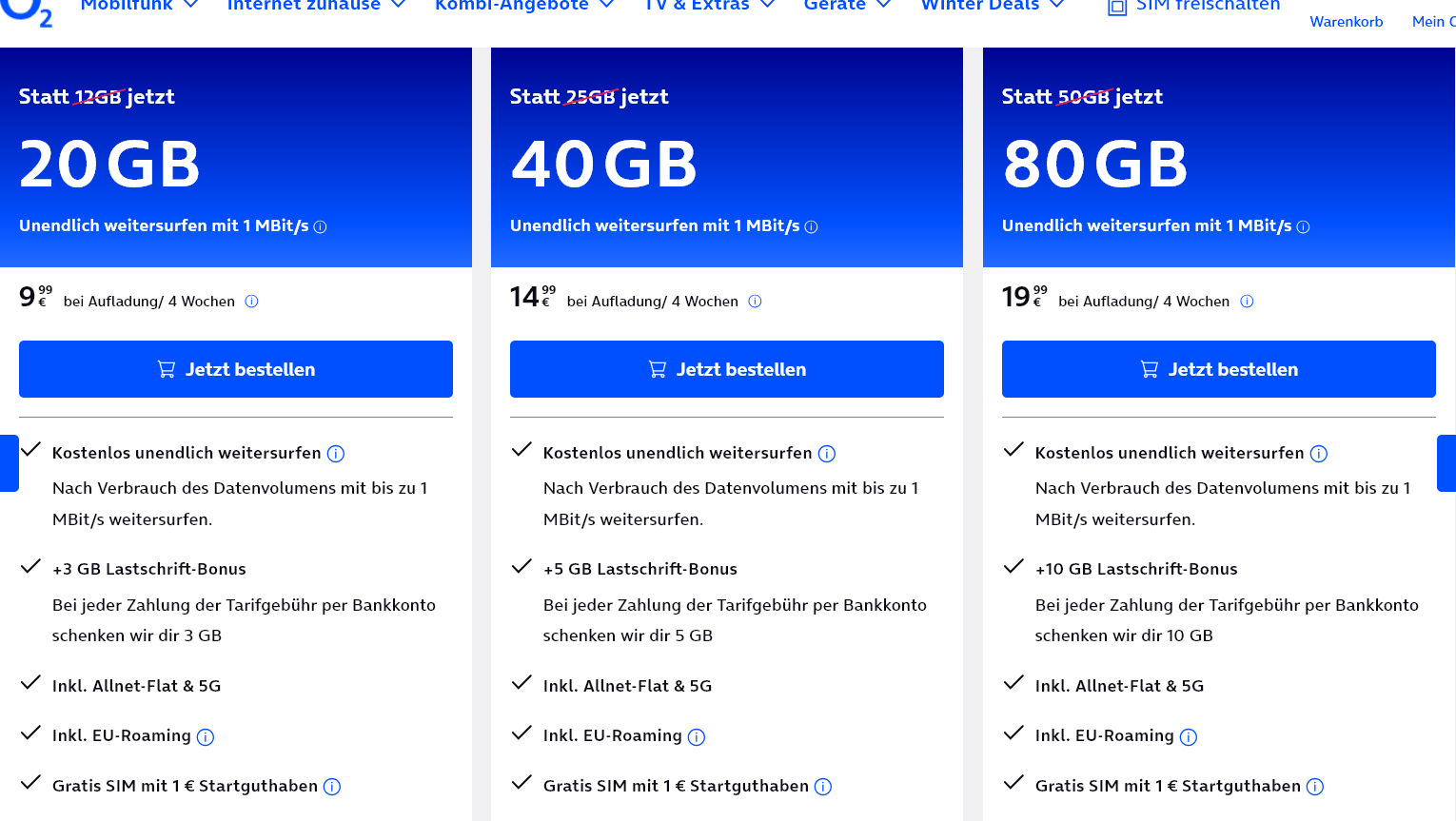Open Gratis SIM info in 80 GB plan

click(x=1315, y=787)
